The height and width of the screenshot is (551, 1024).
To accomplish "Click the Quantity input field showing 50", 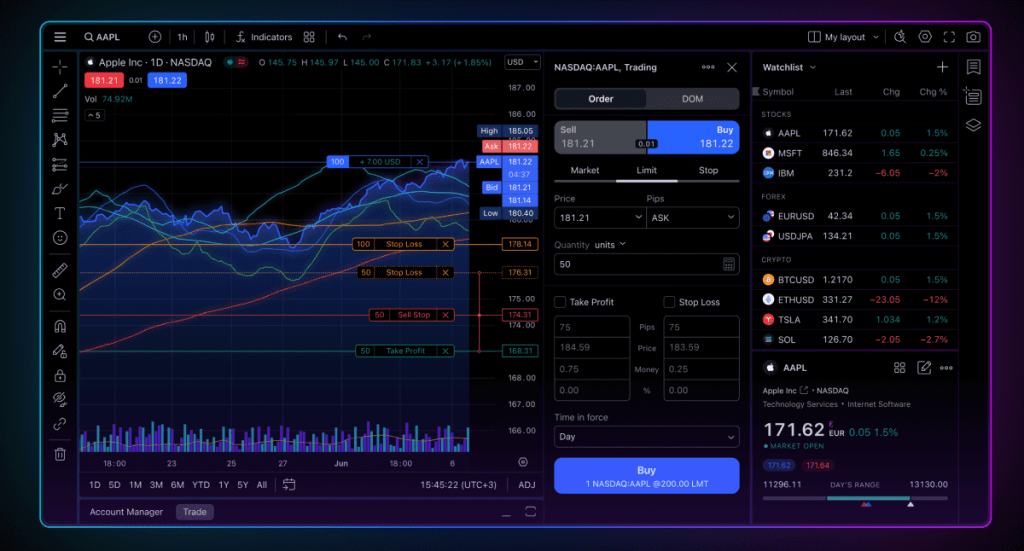I will [x=636, y=264].
